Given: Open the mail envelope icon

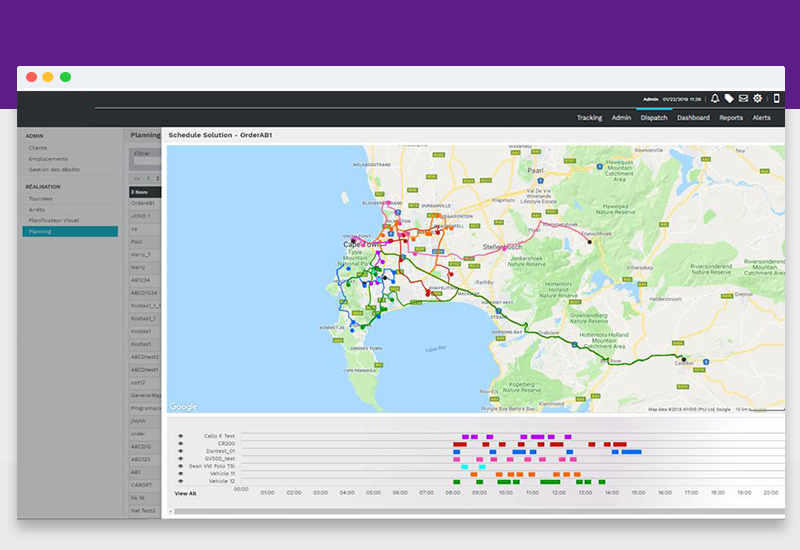Looking at the screenshot, I should point(743,98).
